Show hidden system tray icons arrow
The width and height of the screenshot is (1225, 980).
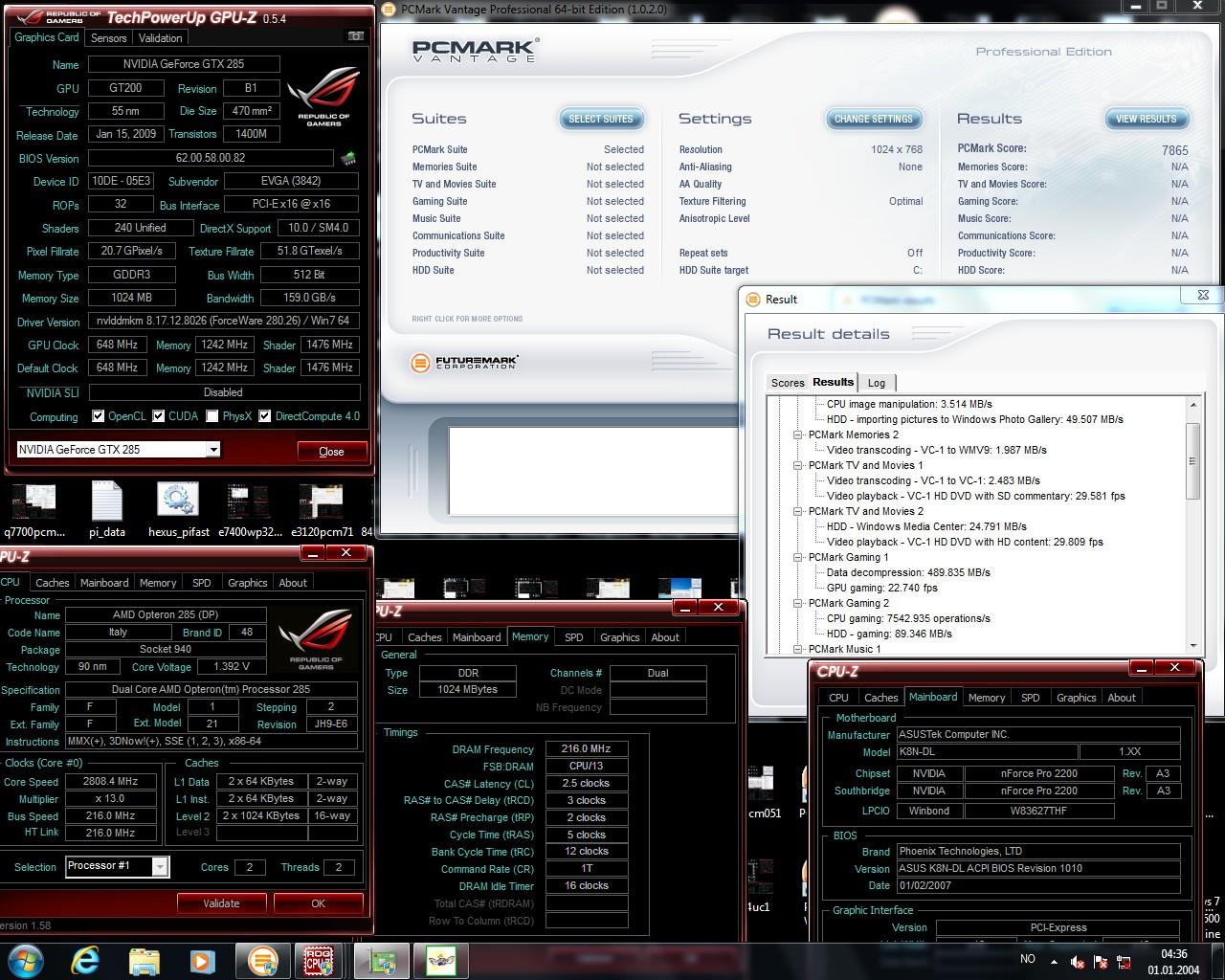click(x=1053, y=960)
